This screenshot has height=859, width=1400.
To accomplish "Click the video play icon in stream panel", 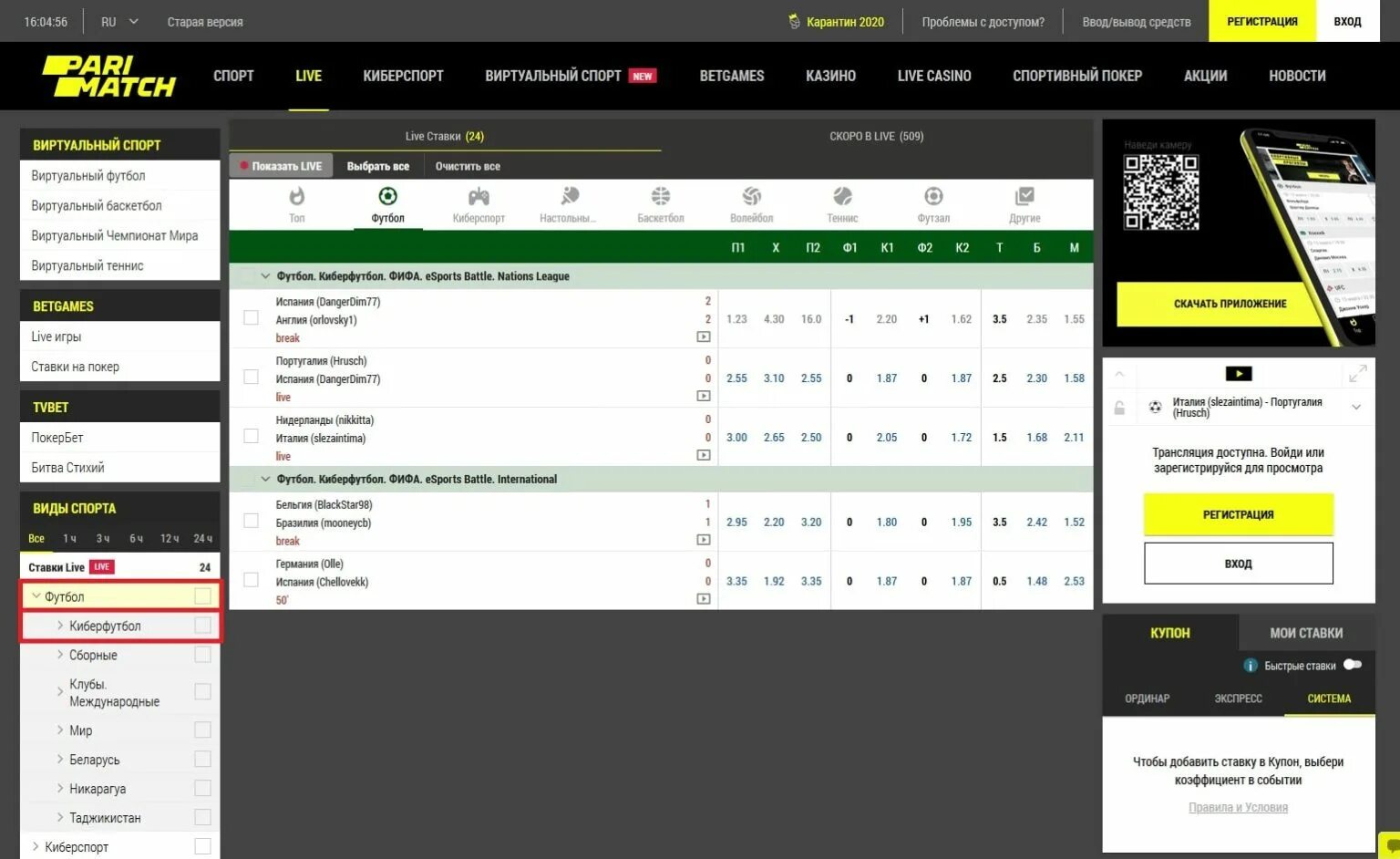I will (x=1238, y=373).
